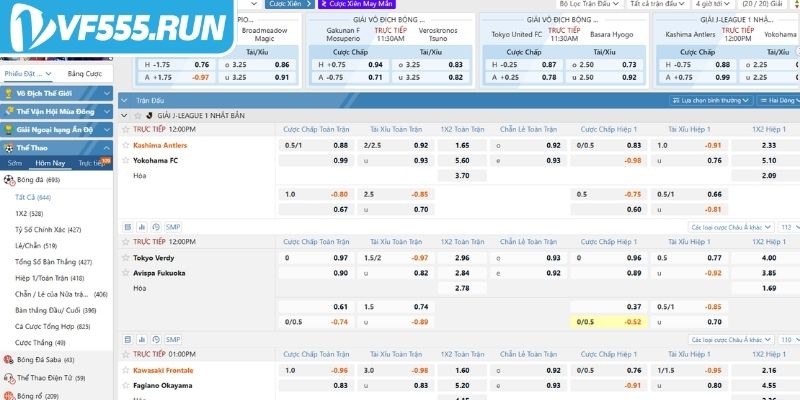Screen dimensions: 800x400
Task: Select 0.88 handicap odds for Kashima Antlers
Action: click(x=341, y=145)
